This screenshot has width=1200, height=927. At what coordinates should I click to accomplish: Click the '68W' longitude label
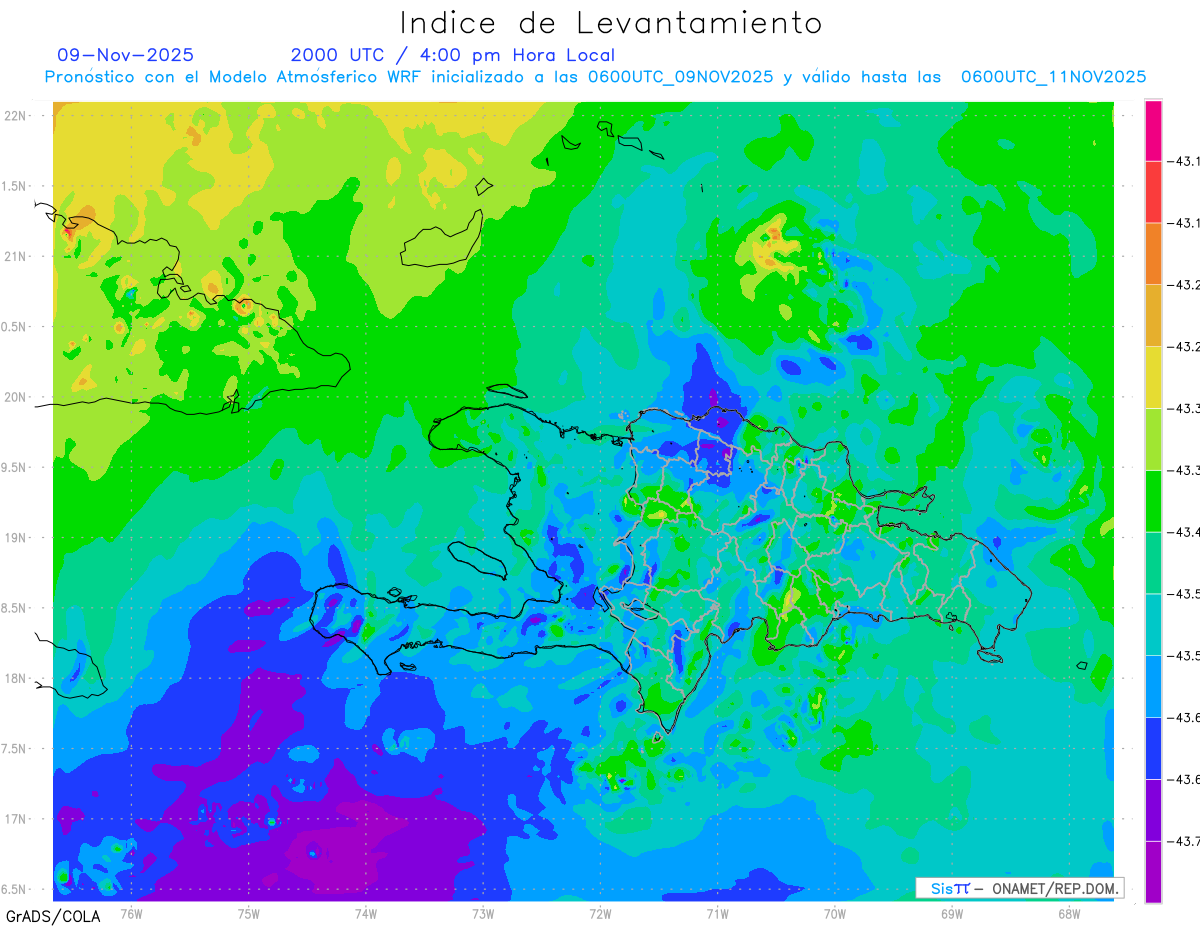(1069, 913)
